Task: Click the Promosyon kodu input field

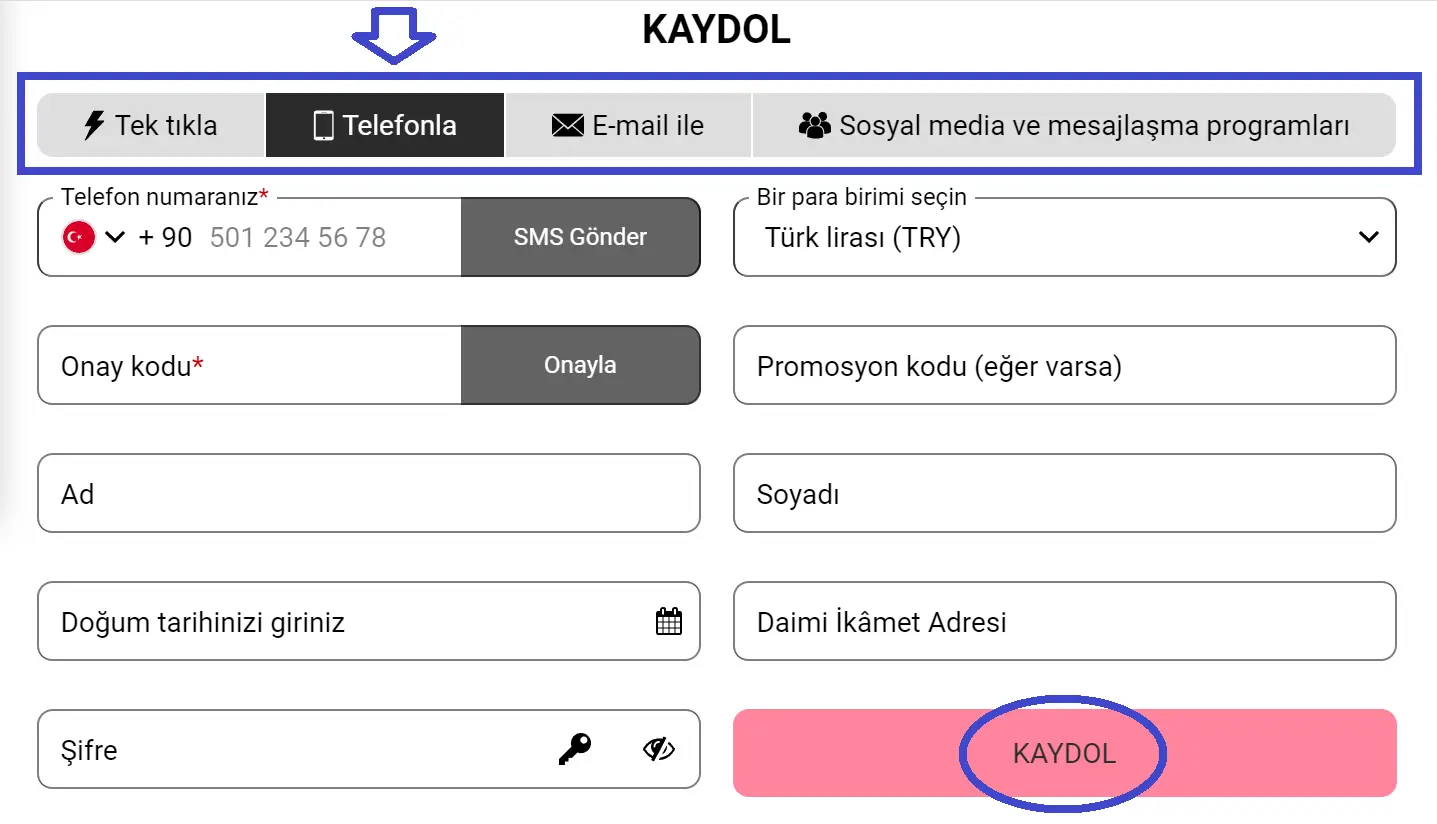Action: (1064, 365)
